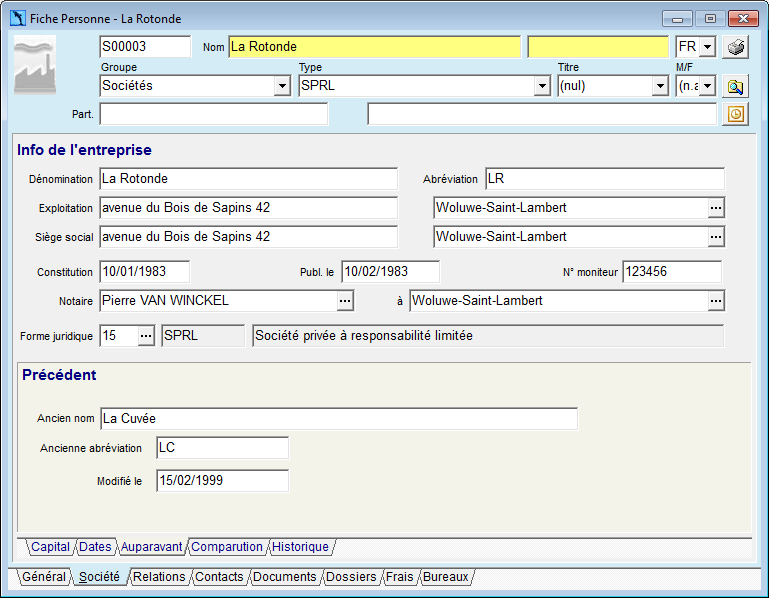The width and height of the screenshot is (769, 598).
Task: Click the Siège social city field
Action: (571, 236)
